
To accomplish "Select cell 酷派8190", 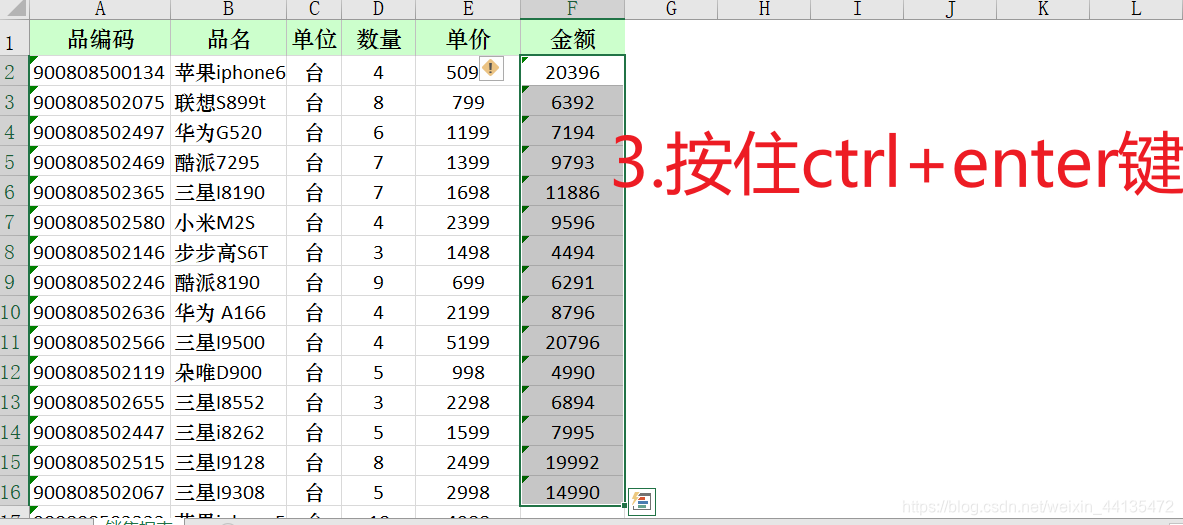I will [x=229, y=282].
